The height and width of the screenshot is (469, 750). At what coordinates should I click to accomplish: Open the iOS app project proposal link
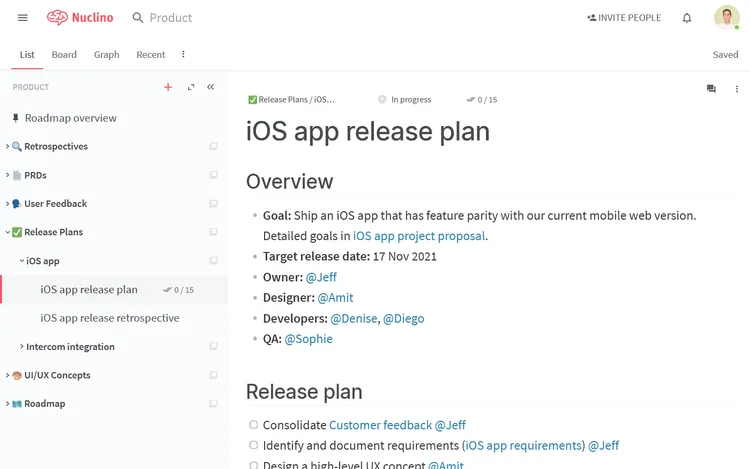419,236
